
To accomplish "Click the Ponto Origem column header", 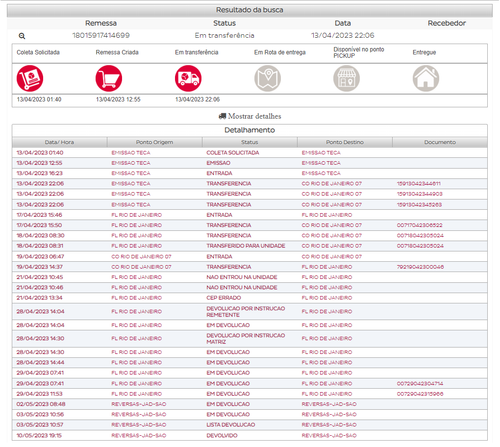I will tap(154, 142).
